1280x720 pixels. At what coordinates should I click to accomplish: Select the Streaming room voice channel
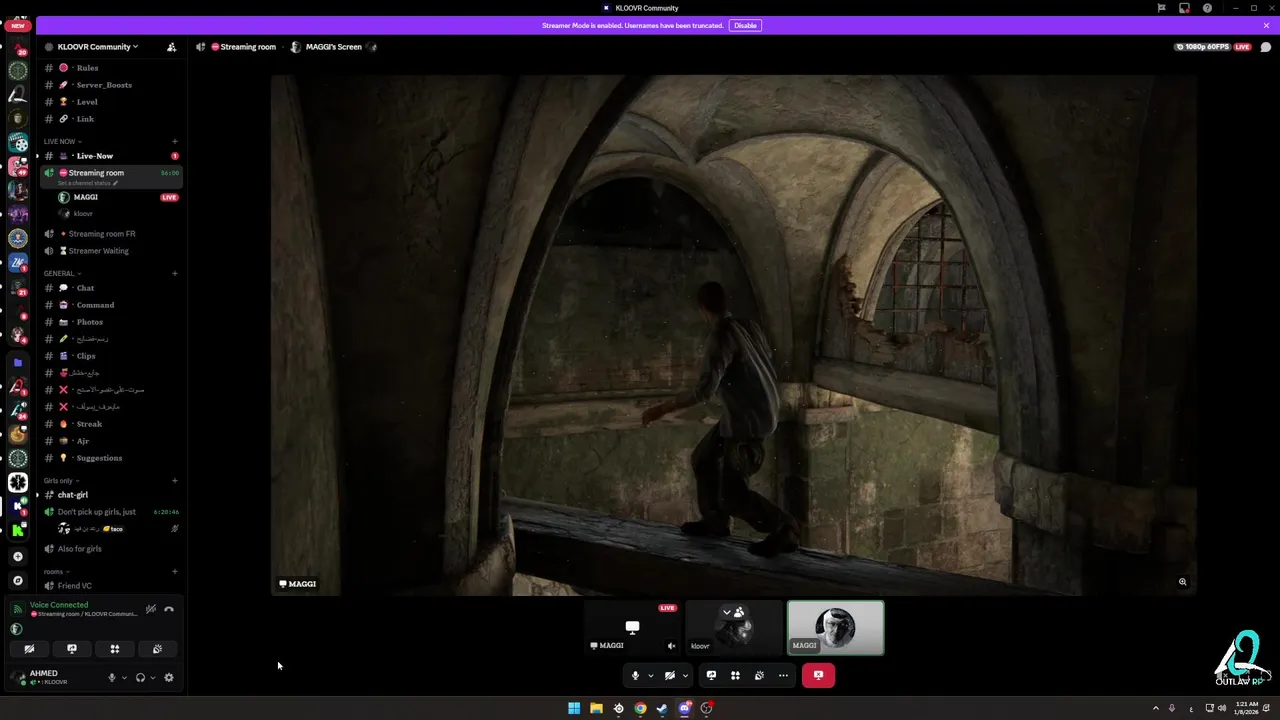pos(111,173)
